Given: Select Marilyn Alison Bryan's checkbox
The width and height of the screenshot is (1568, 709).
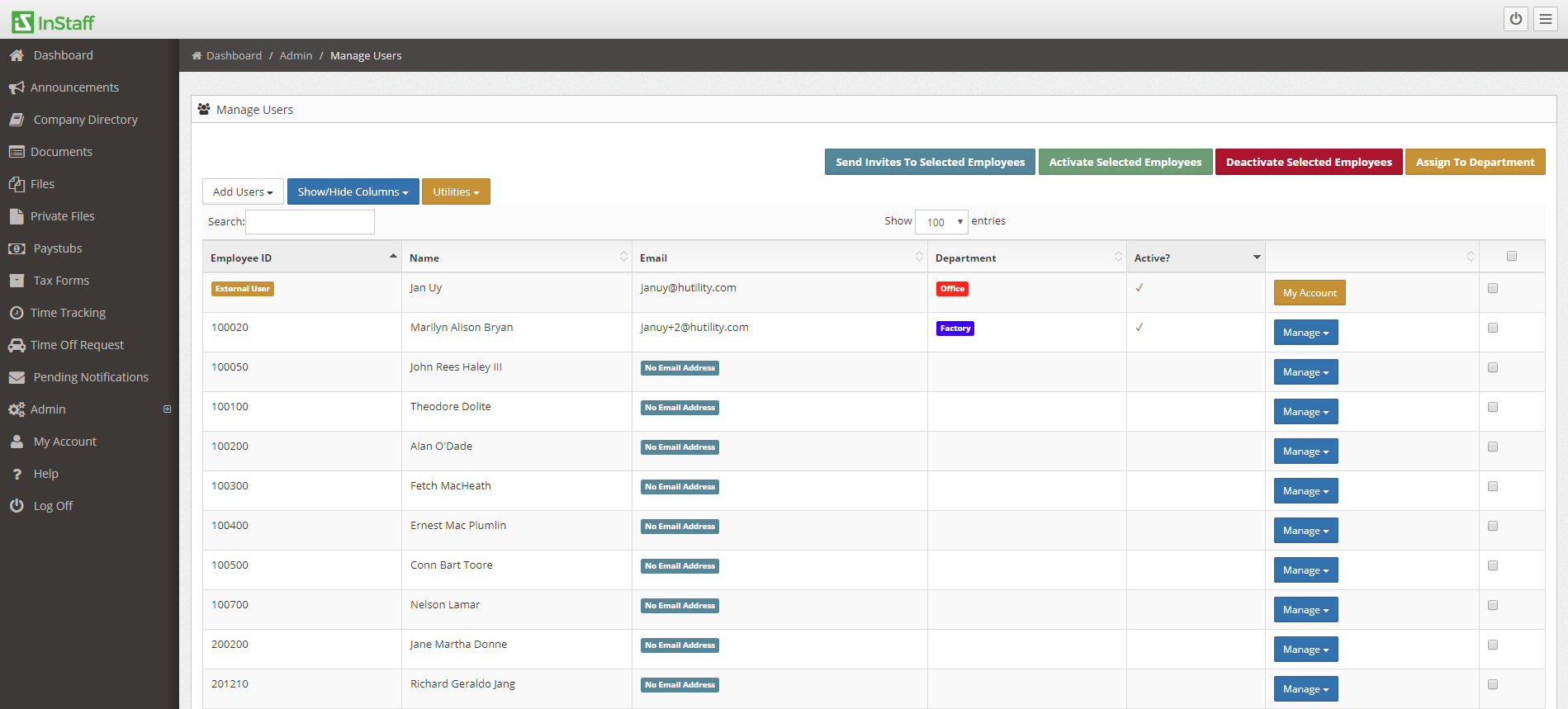Looking at the screenshot, I should click(1493, 328).
